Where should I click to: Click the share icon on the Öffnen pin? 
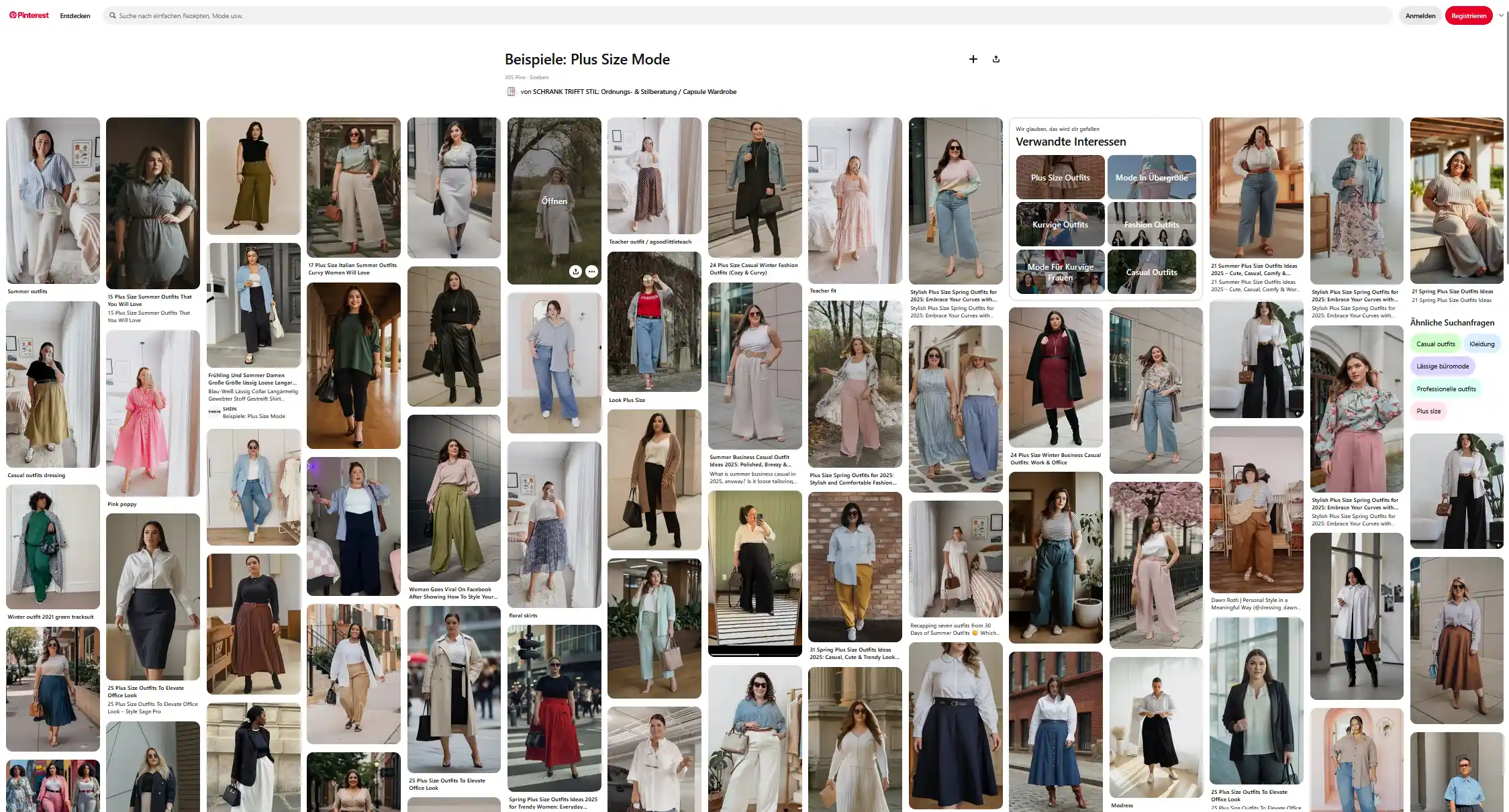(x=575, y=271)
